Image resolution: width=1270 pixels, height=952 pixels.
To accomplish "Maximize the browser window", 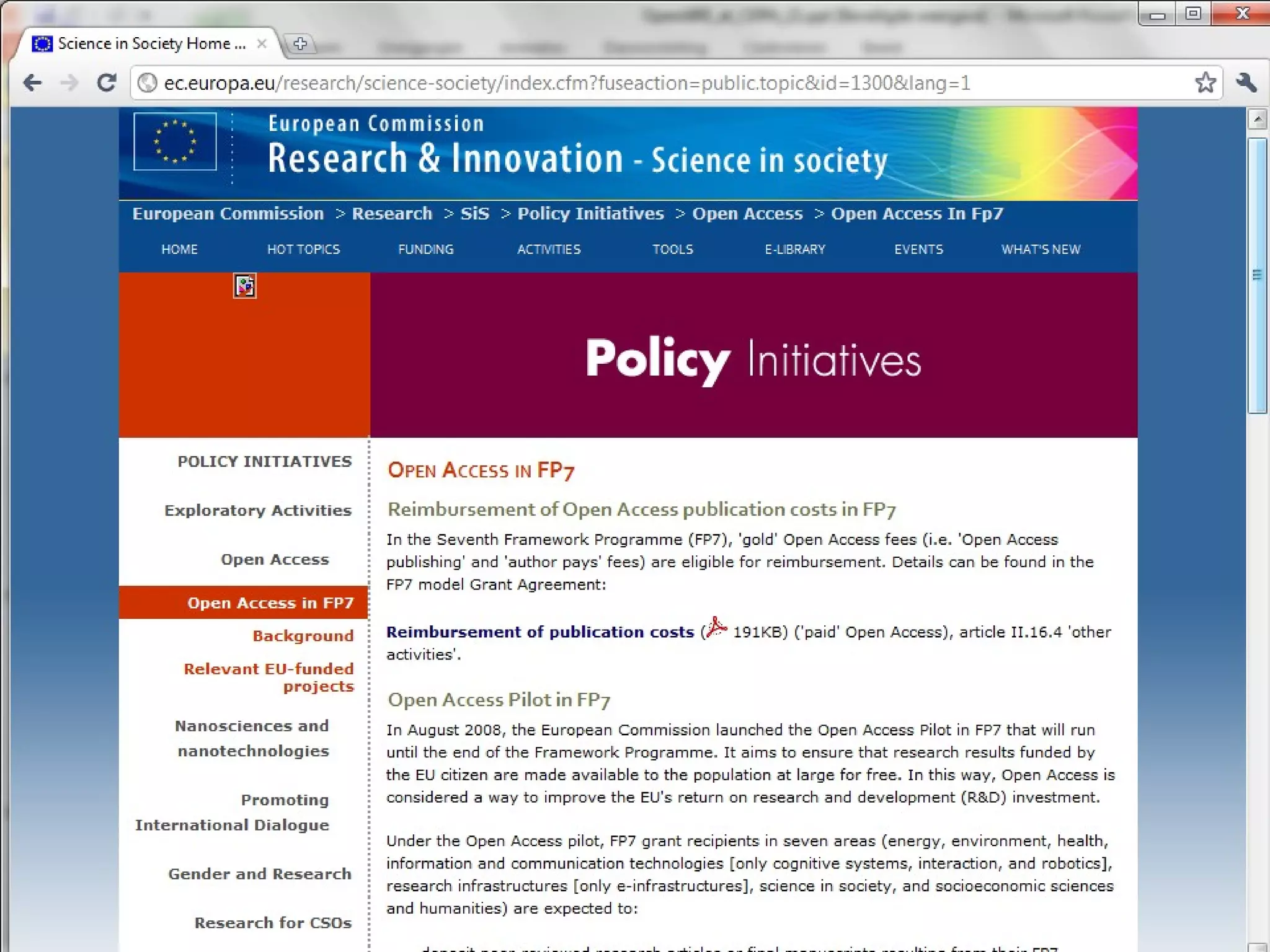I will (1193, 14).
